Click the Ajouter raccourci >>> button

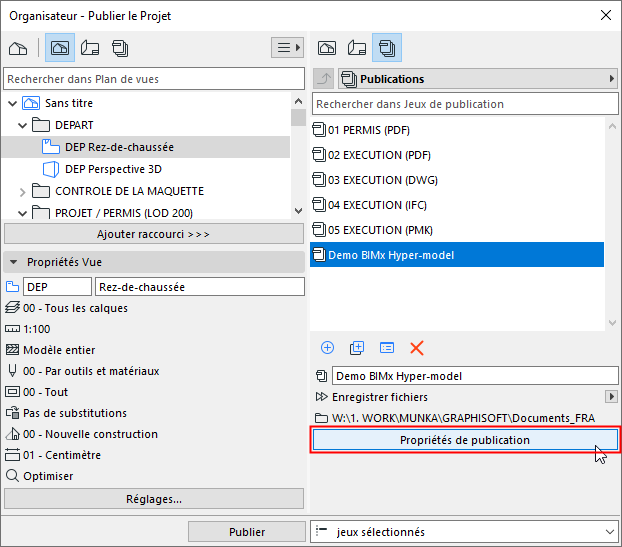click(154, 234)
